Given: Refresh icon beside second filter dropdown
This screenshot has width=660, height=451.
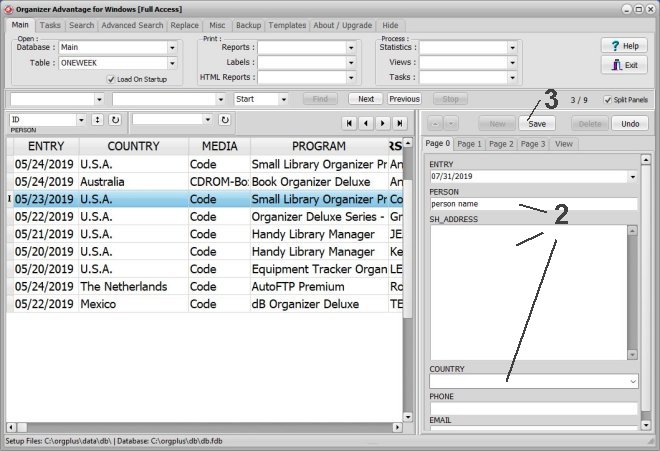Looking at the screenshot, I should tap(225, 120).
